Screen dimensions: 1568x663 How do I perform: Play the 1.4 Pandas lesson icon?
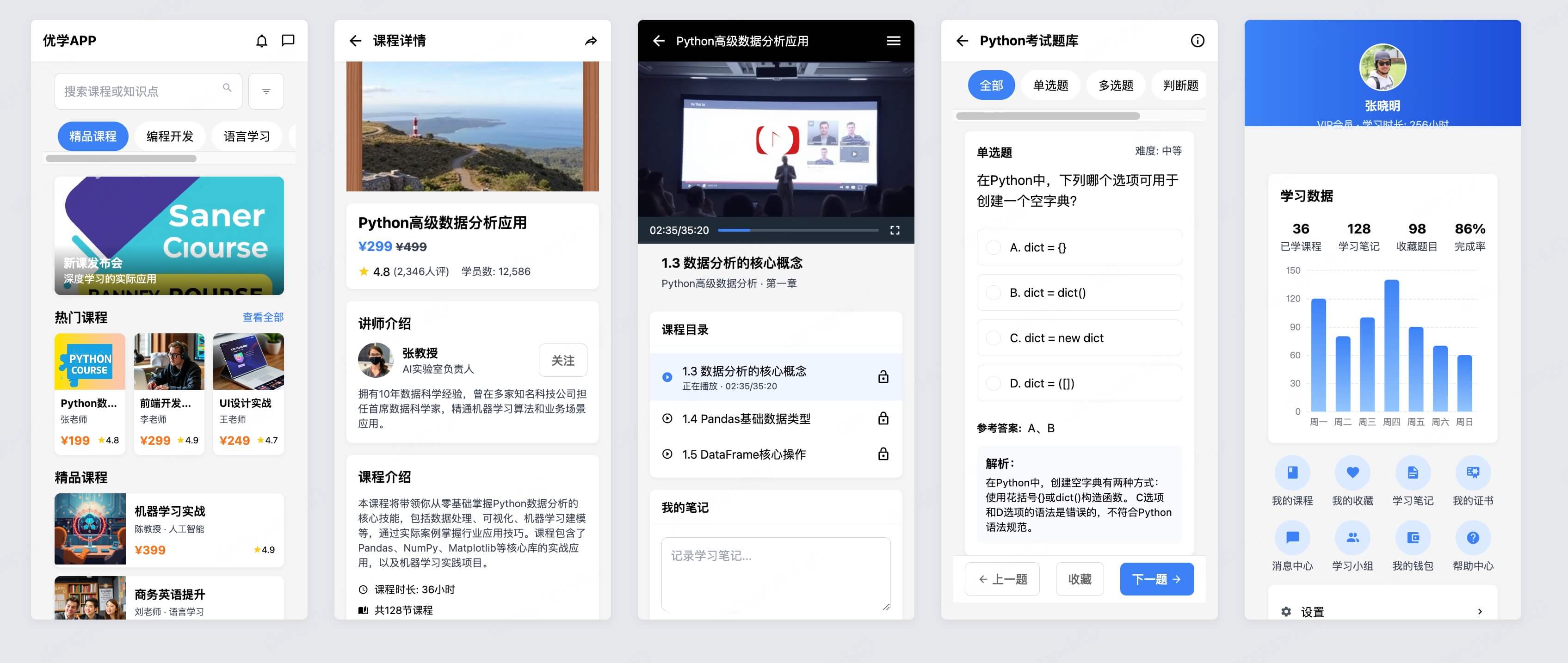(667, 418)
